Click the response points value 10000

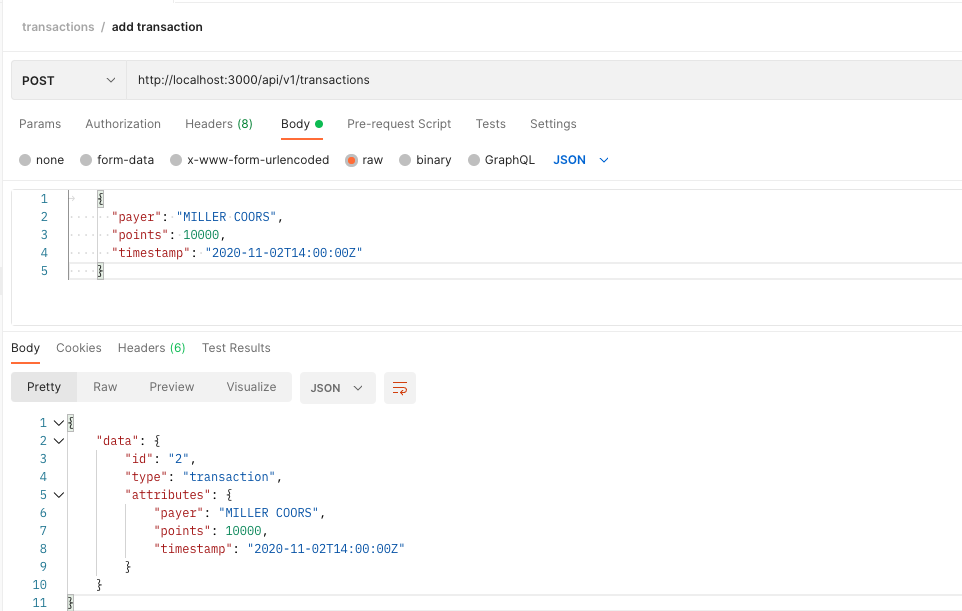pos(244,531)
